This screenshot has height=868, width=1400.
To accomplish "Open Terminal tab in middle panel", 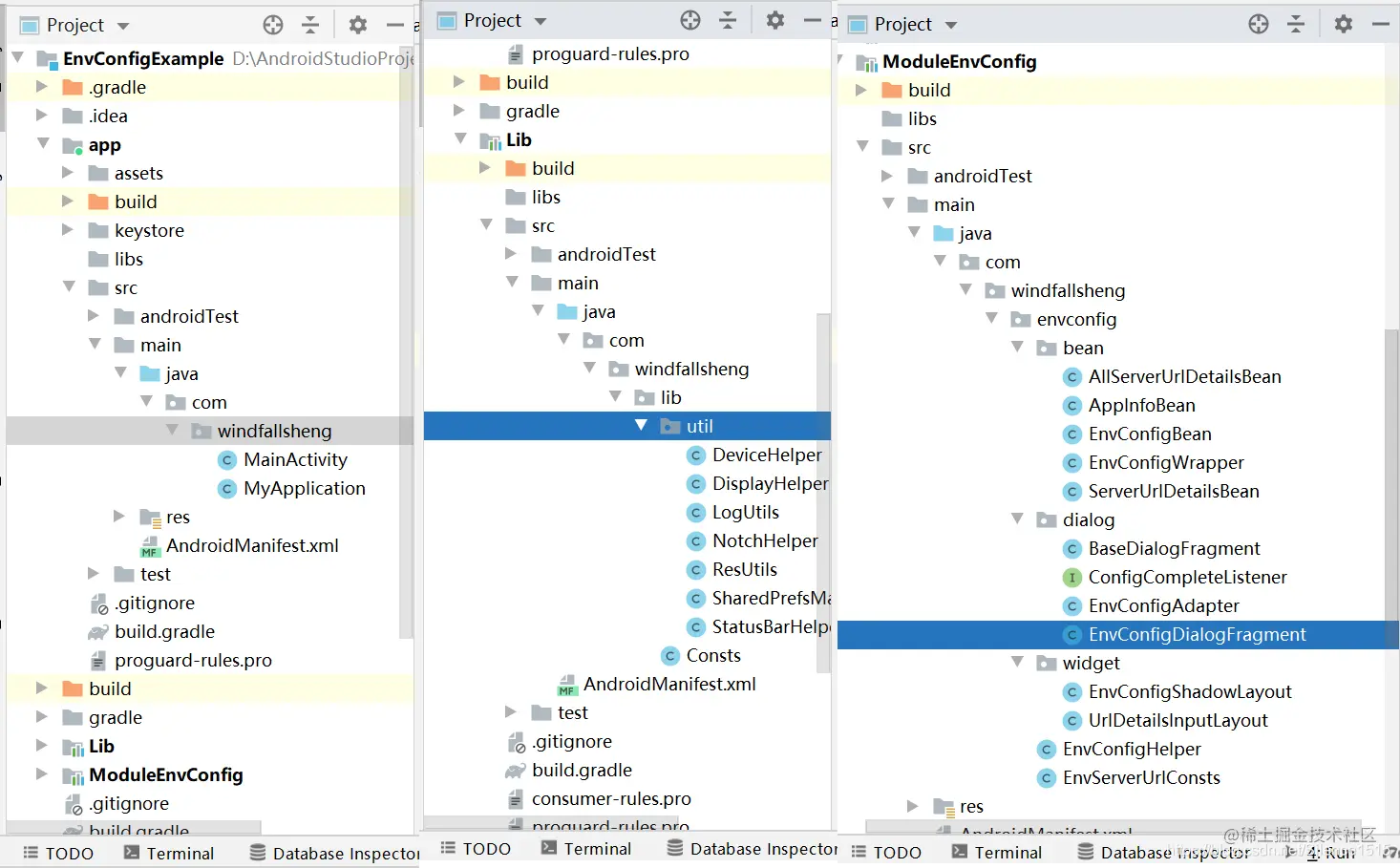I will (x=586, y=849).
